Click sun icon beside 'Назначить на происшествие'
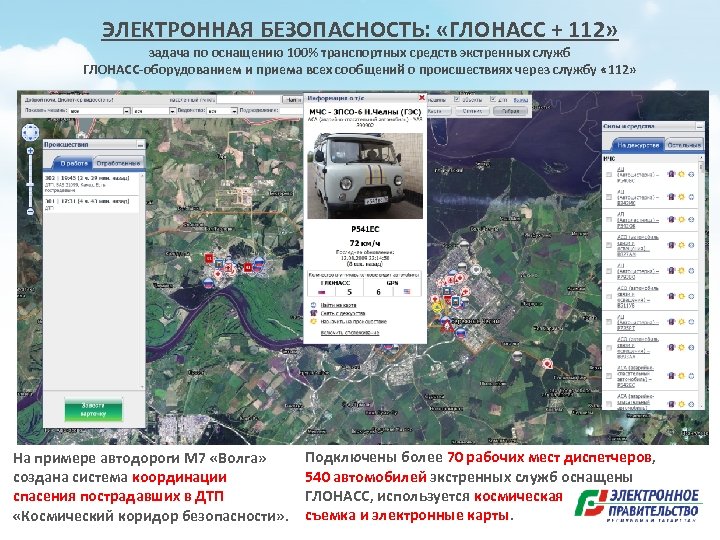The width and height of the screenshot is (720, 540). pyautogui.click(x=314, y=321)
